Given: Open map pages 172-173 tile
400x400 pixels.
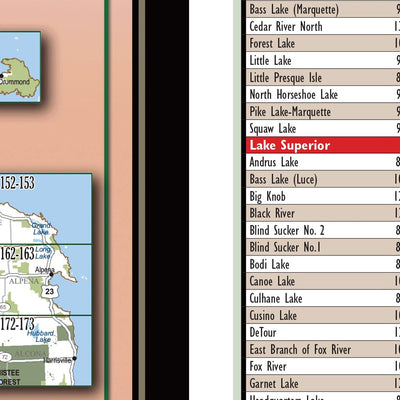Looking at the screenshot, I should coord(46,351).
